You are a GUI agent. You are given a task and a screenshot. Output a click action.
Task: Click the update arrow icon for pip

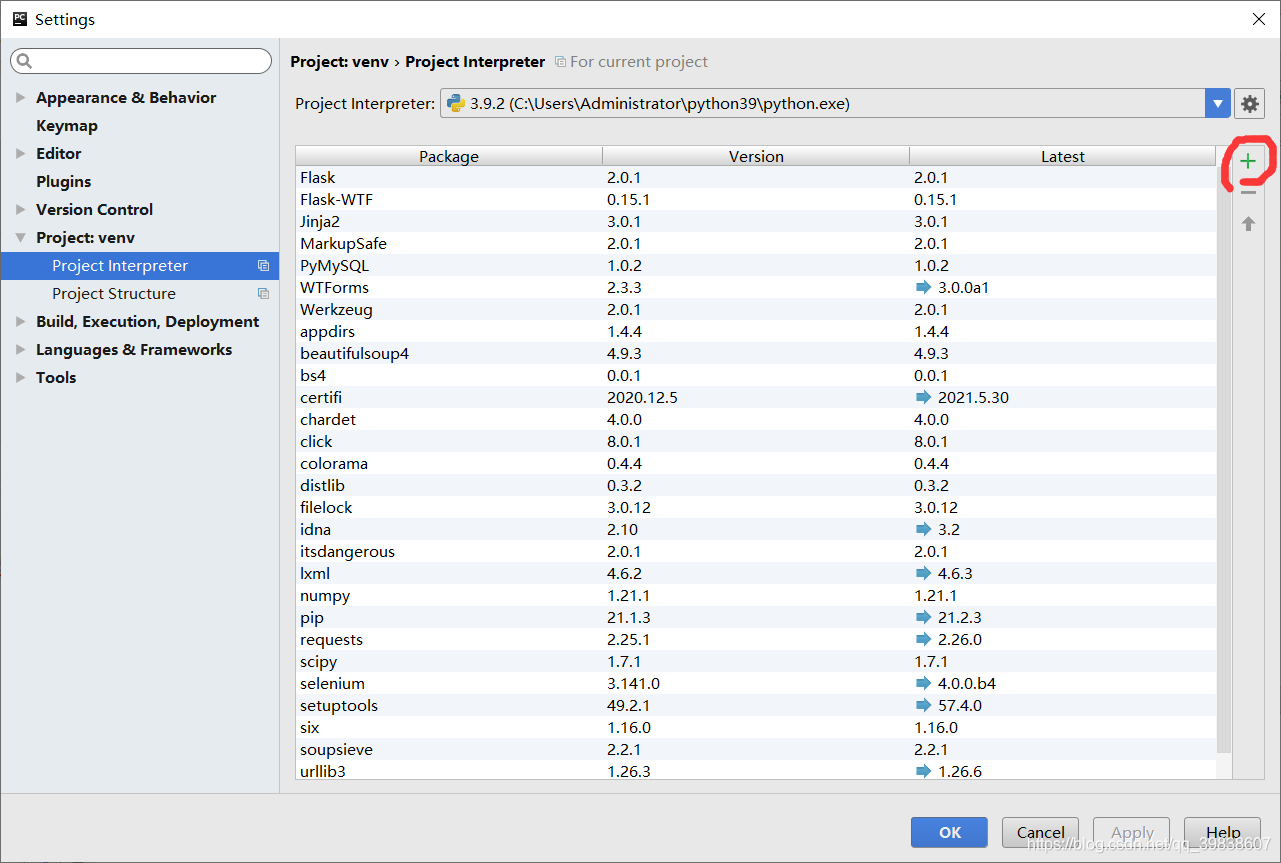pos(923,617)
